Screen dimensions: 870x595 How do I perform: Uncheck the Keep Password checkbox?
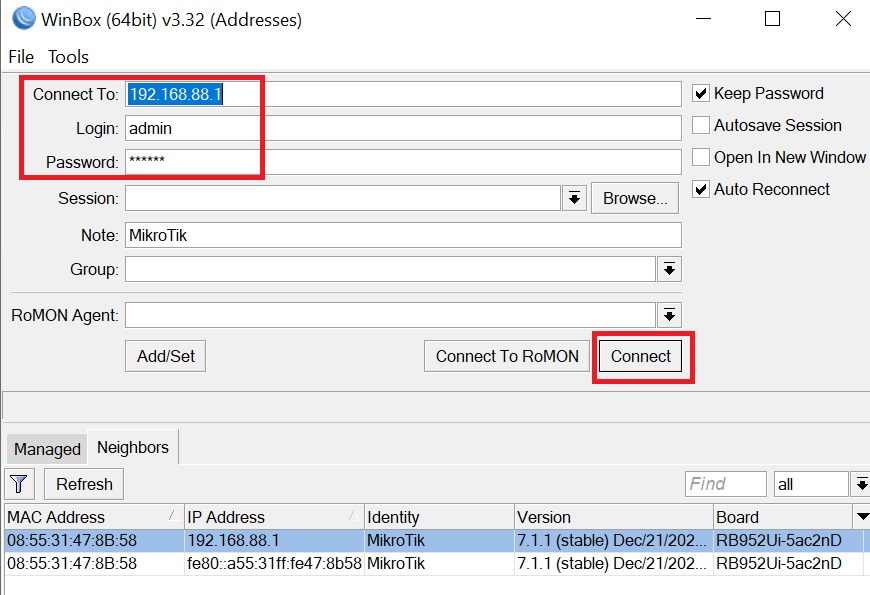[701, 93]
